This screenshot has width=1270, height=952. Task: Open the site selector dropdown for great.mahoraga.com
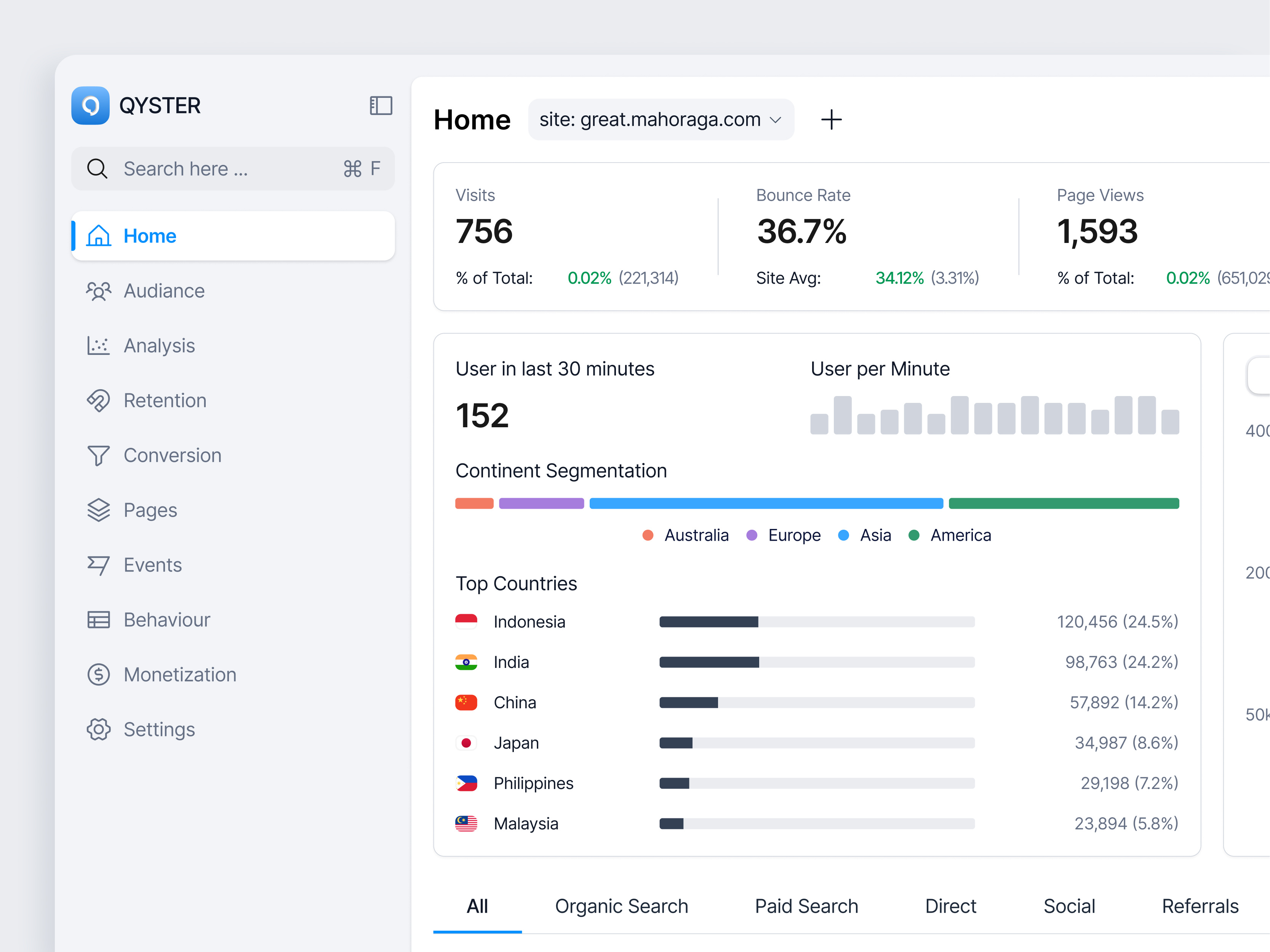pyautogui.click(x=660, y=119)
